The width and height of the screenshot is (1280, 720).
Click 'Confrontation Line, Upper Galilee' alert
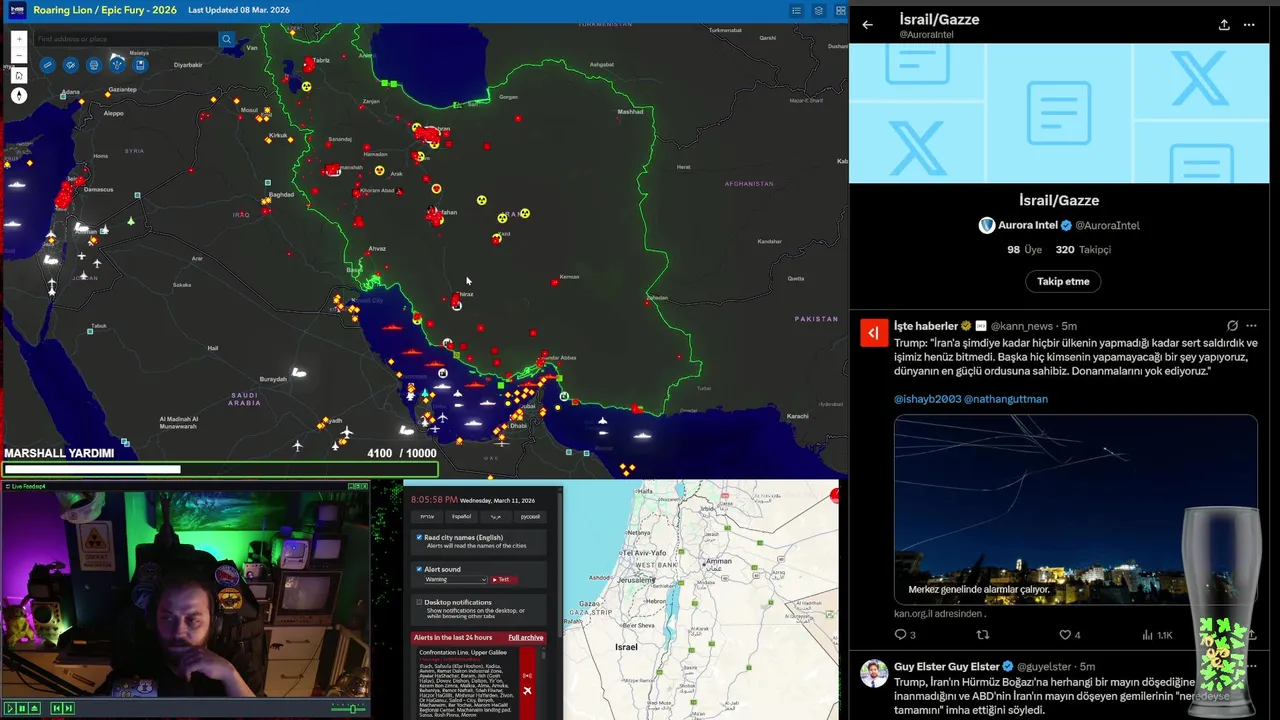click(463, 652)
